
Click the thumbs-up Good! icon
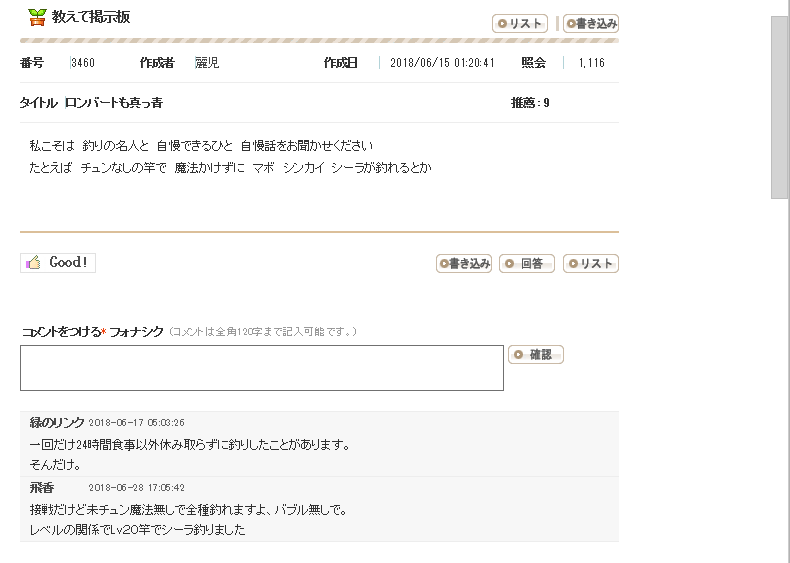34,263
